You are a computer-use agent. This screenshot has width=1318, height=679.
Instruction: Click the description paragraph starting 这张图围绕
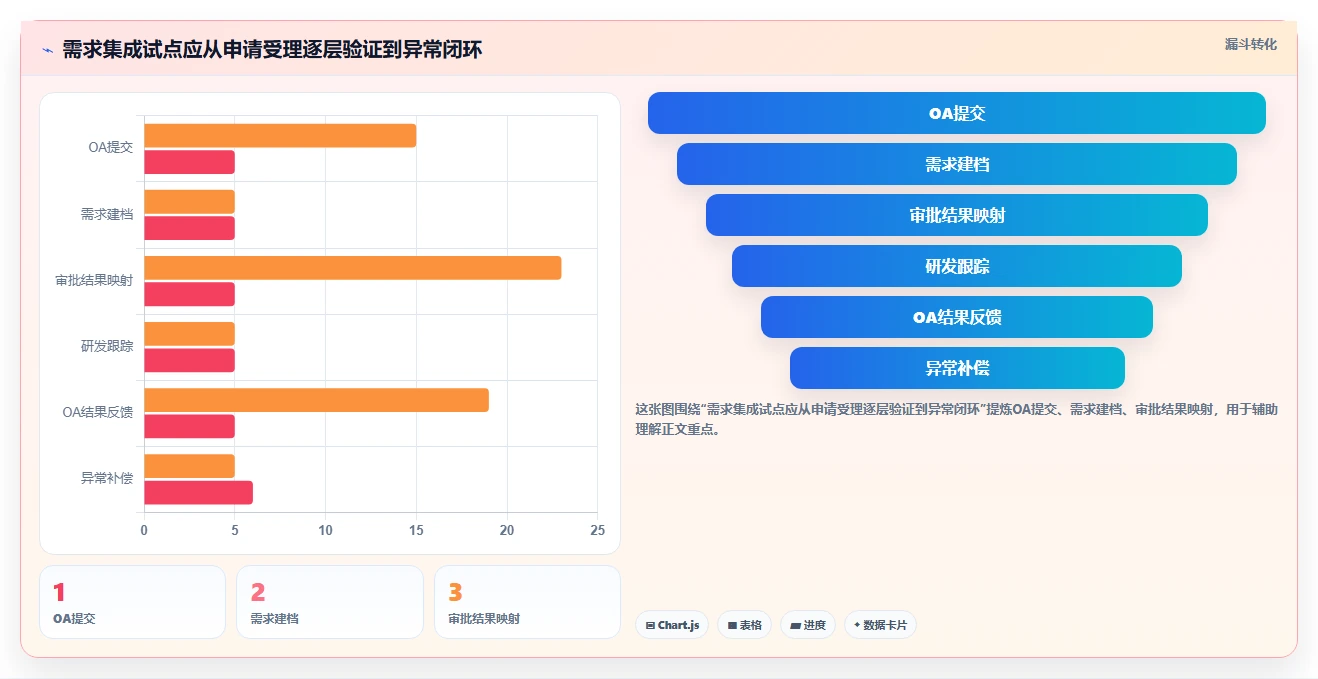click(957, 420)
